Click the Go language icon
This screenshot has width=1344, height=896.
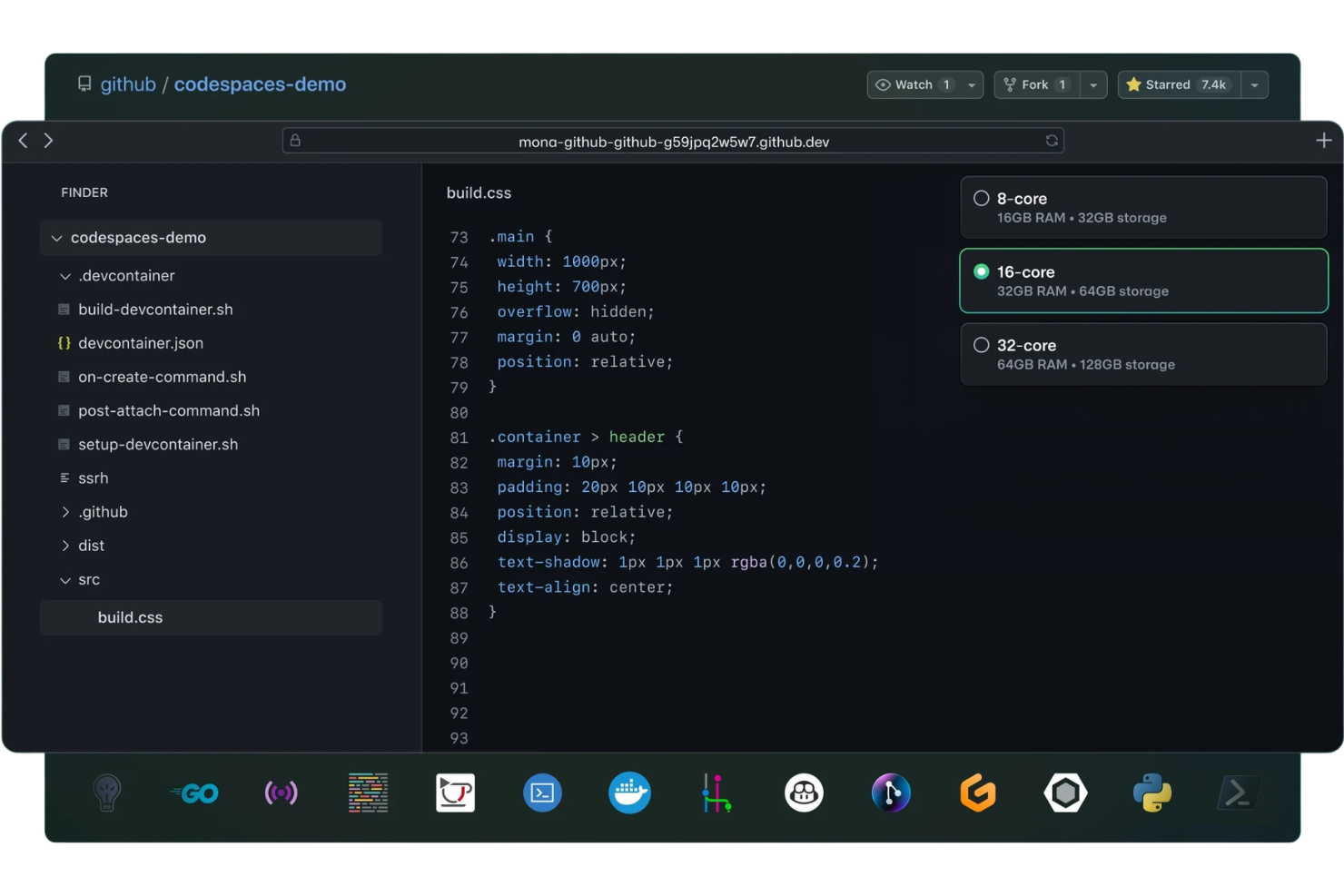193,793
